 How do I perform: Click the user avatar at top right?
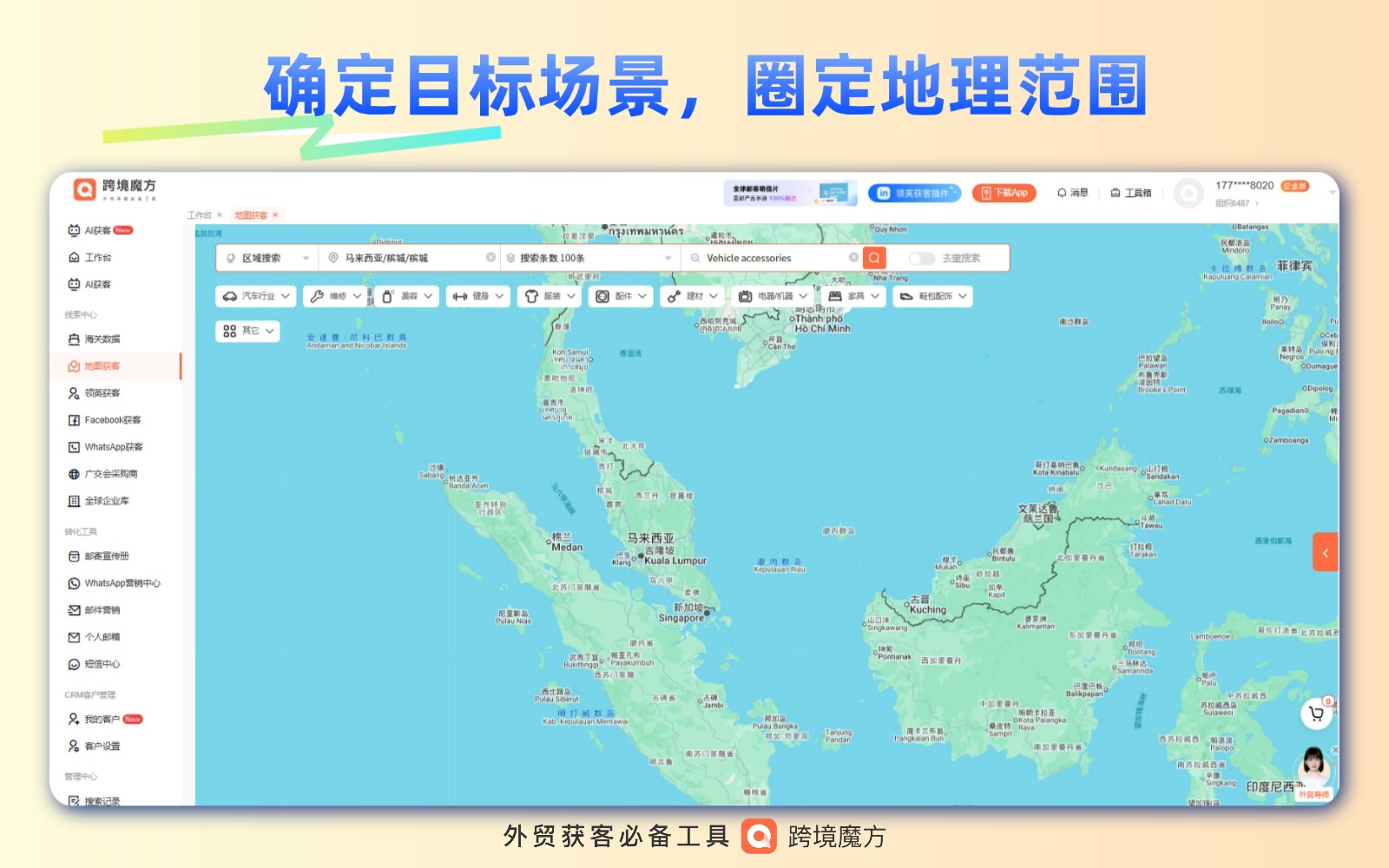(x=1188, y=193)
